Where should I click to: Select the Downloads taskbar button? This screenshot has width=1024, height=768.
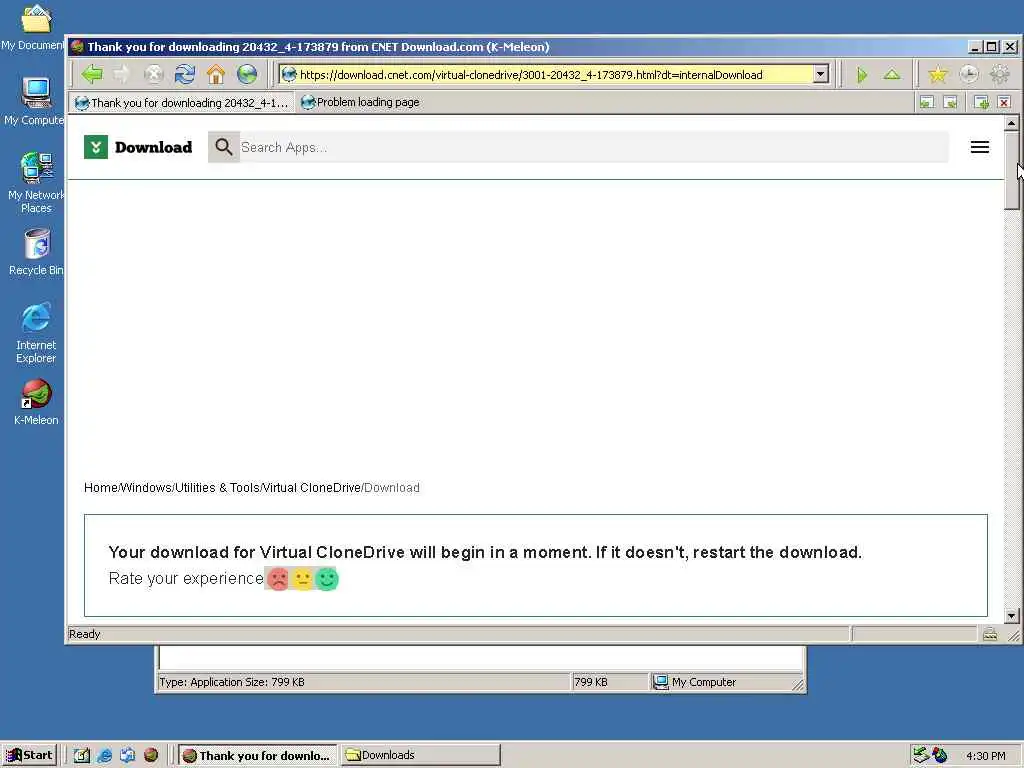(421, 755)
